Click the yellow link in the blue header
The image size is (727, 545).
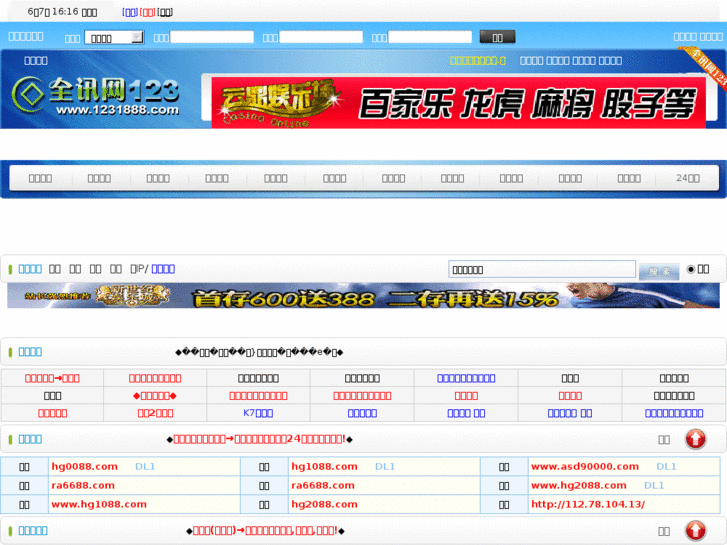coord(478,61)
